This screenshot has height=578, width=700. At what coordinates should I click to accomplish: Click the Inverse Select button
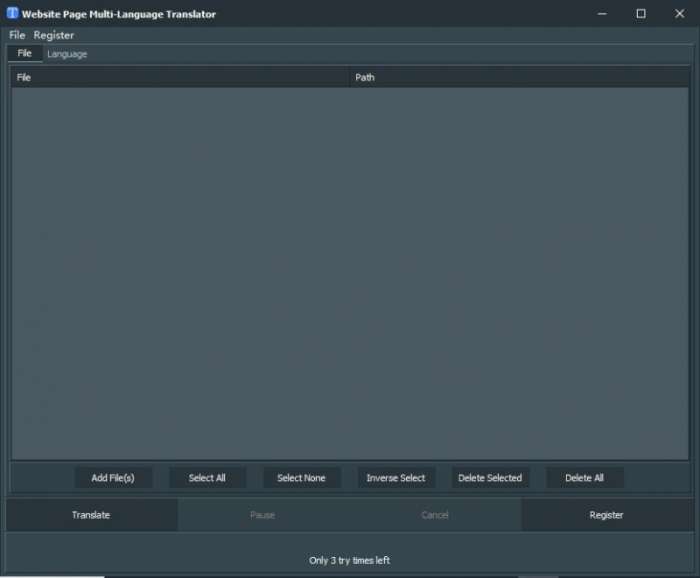pyautogui.click(x=396, y=478)
